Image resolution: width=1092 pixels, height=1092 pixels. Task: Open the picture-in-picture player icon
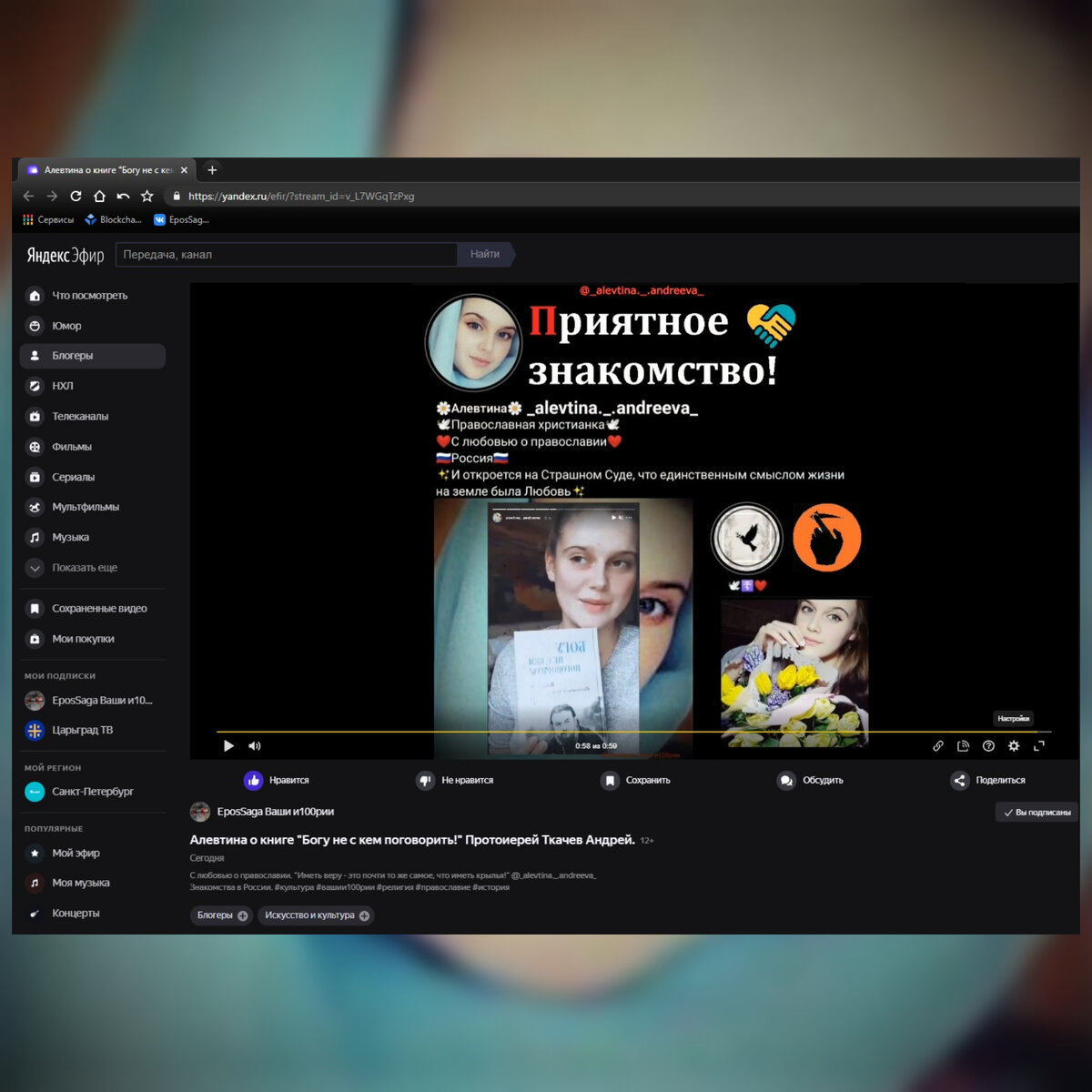[x=964, y=746]
